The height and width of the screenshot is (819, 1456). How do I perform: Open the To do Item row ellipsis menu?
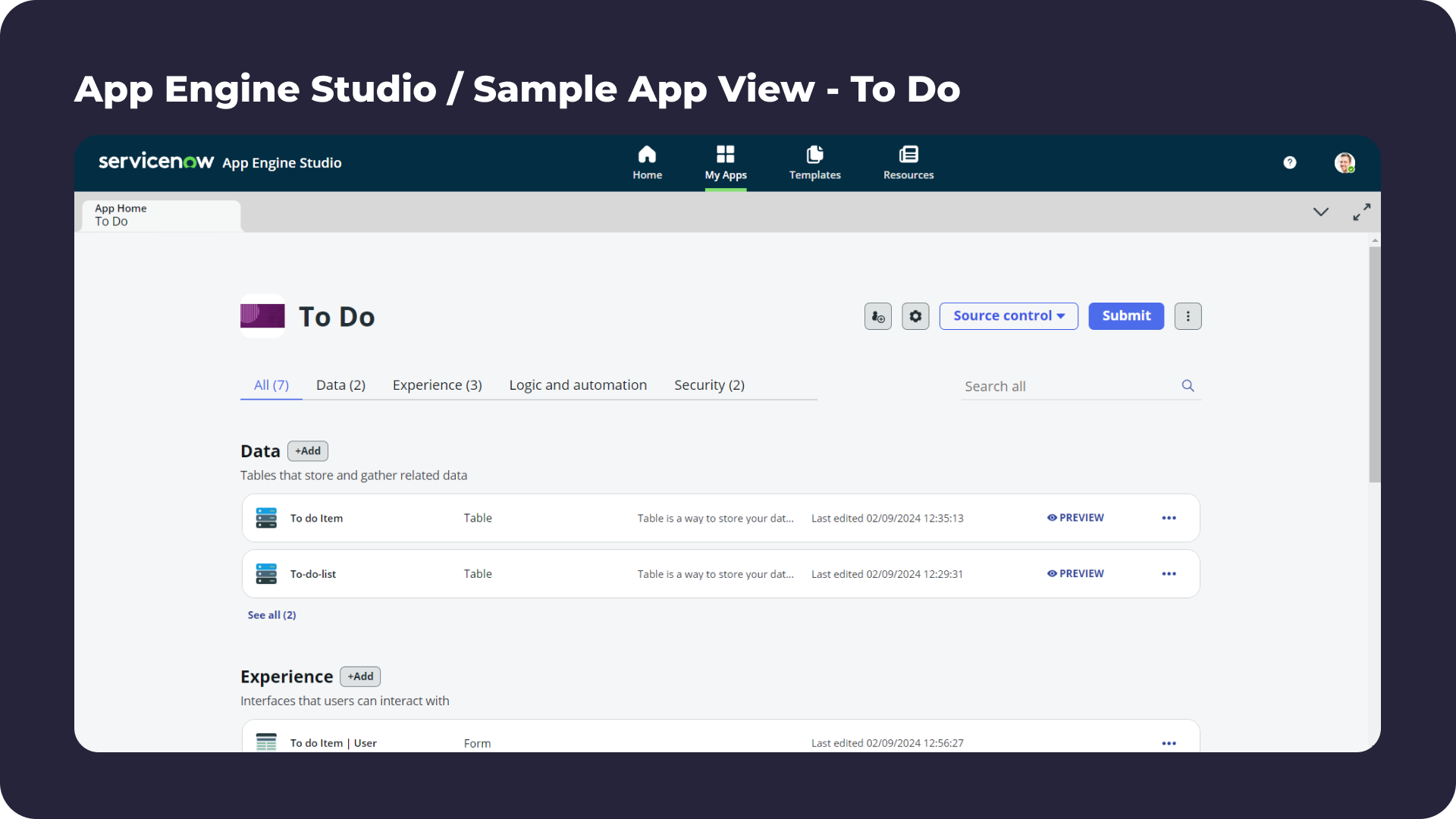(x=1169, y=518)
